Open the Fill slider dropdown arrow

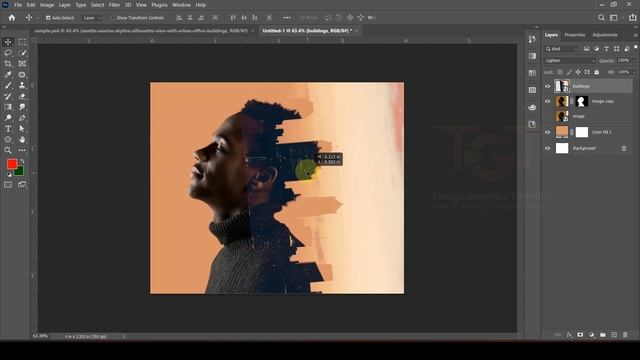click(x=634, y=72)
